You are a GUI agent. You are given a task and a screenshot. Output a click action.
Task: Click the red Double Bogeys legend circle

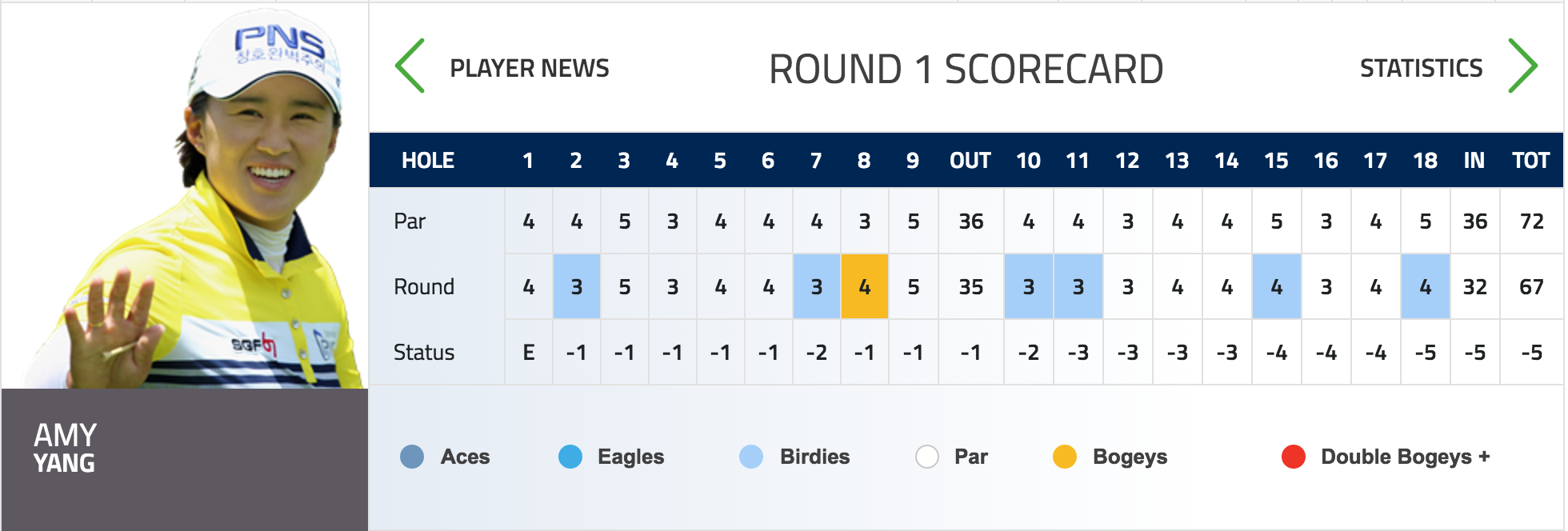point(1294,457)
